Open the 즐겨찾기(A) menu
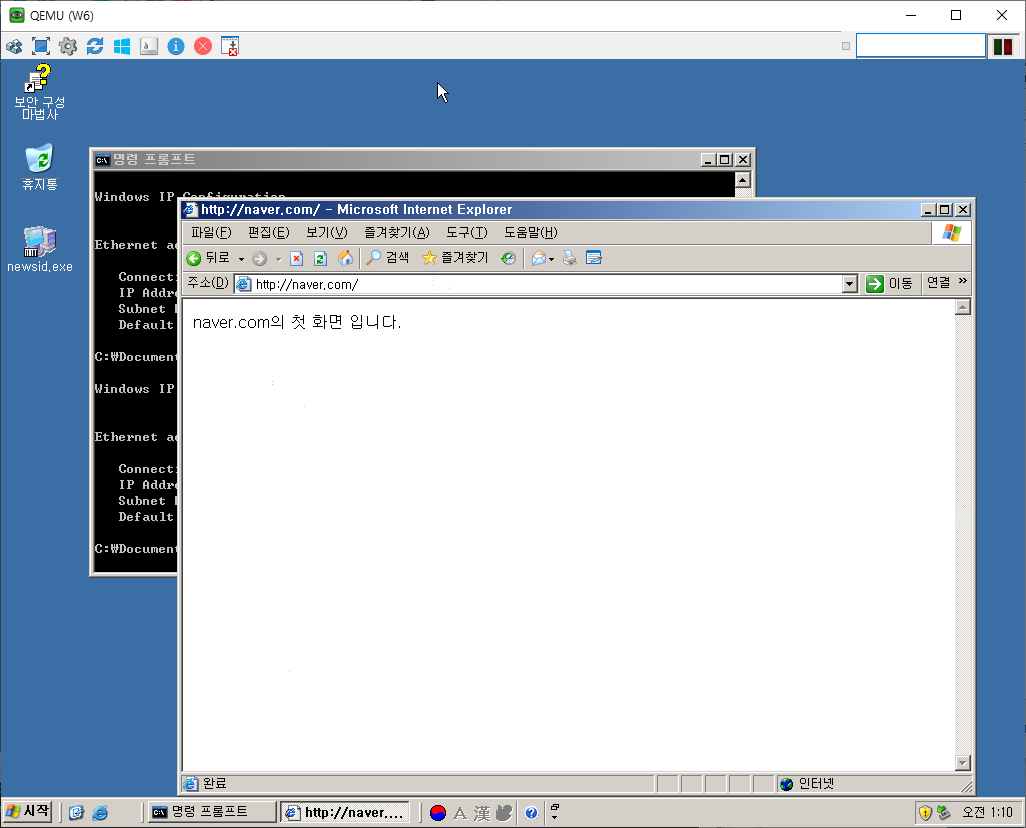Screen dimensions: 1026x828 coord(397,233)
